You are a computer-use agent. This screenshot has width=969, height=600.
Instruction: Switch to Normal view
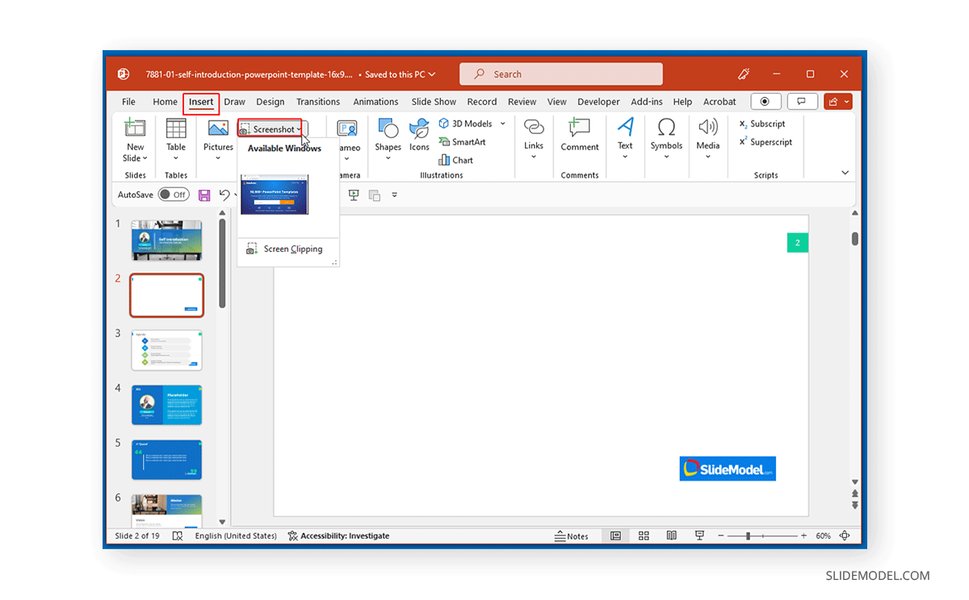616,536
